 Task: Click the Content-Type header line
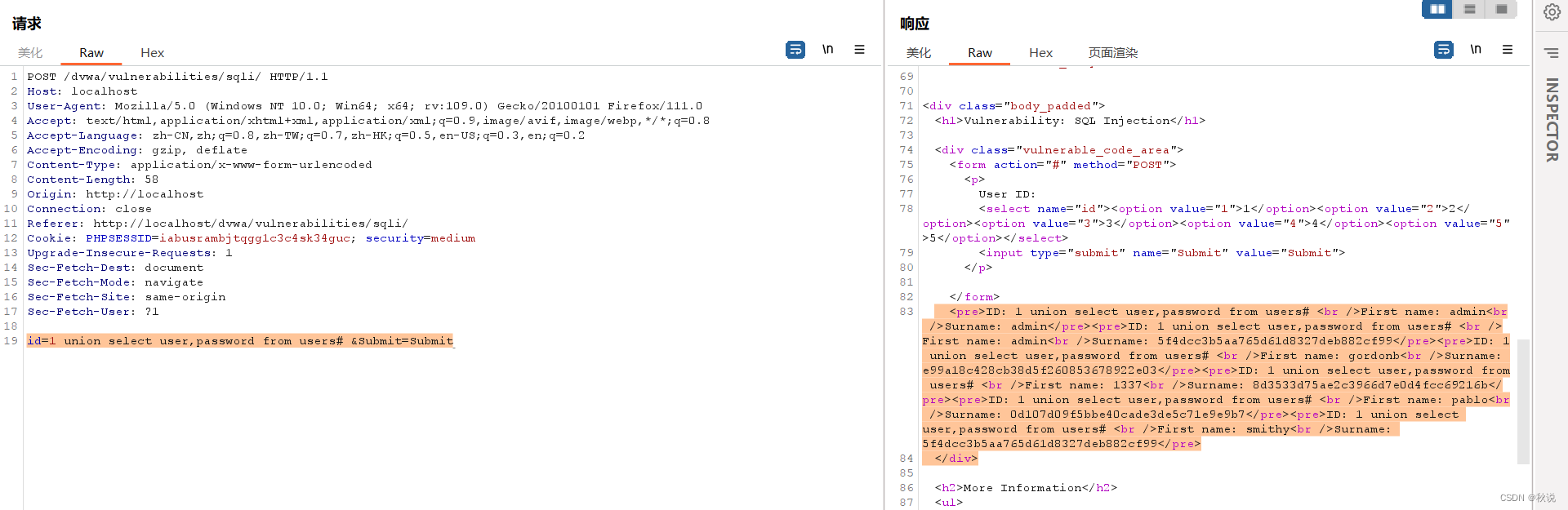[x=199, y=165]
